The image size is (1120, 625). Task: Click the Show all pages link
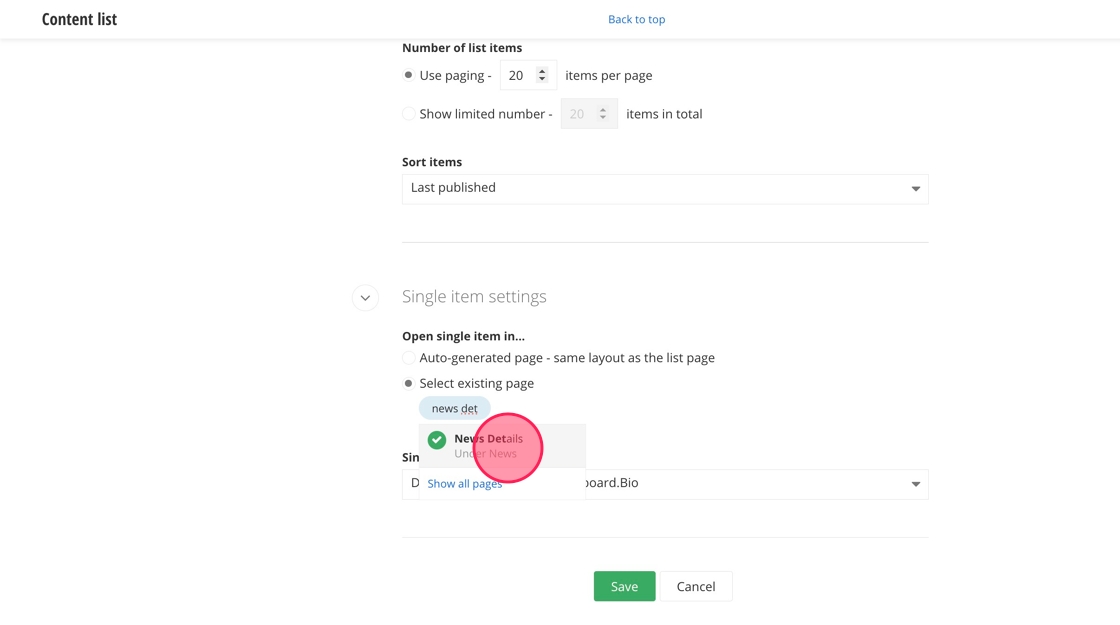click(x=465, y=484)
